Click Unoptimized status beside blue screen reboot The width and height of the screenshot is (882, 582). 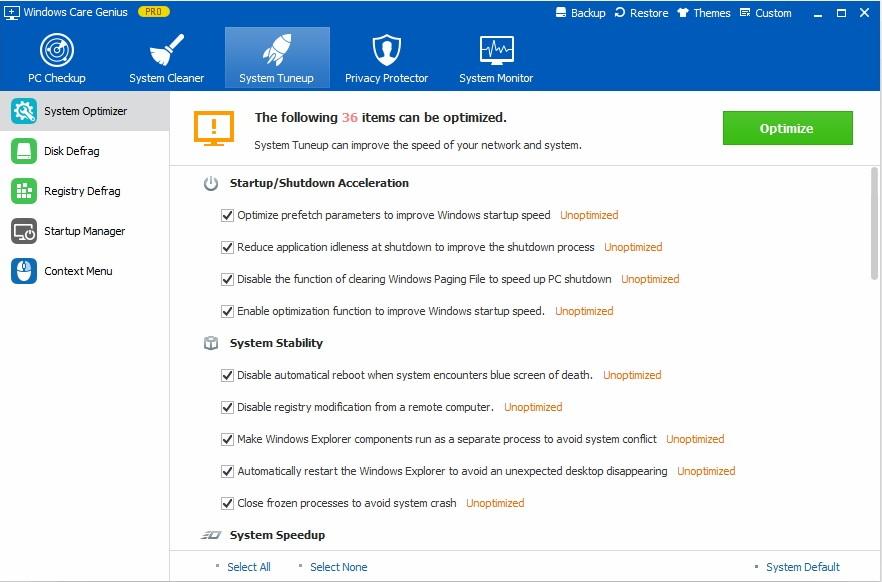pyautogui.click(x=632, y=375)
